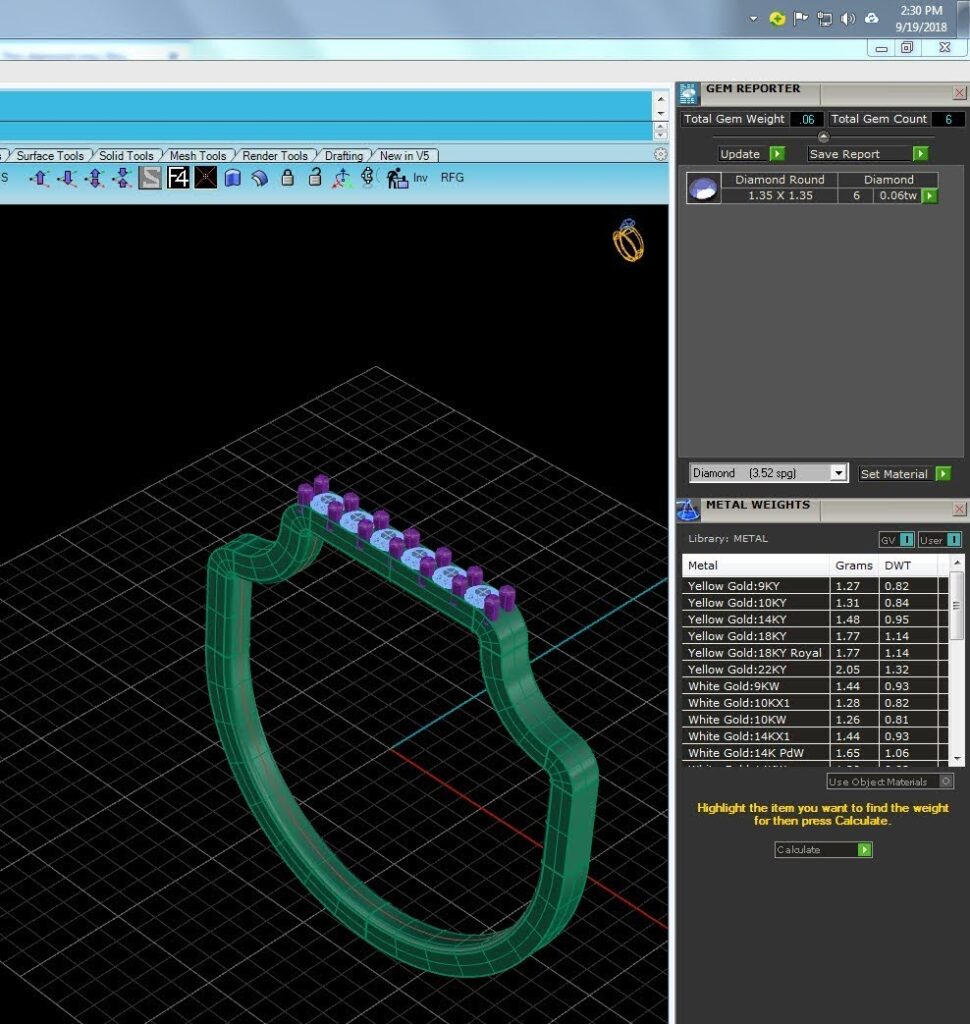Click green arrow on the 0.06tw gem row
Screen dimensions: 970x1024
[930, 196]
